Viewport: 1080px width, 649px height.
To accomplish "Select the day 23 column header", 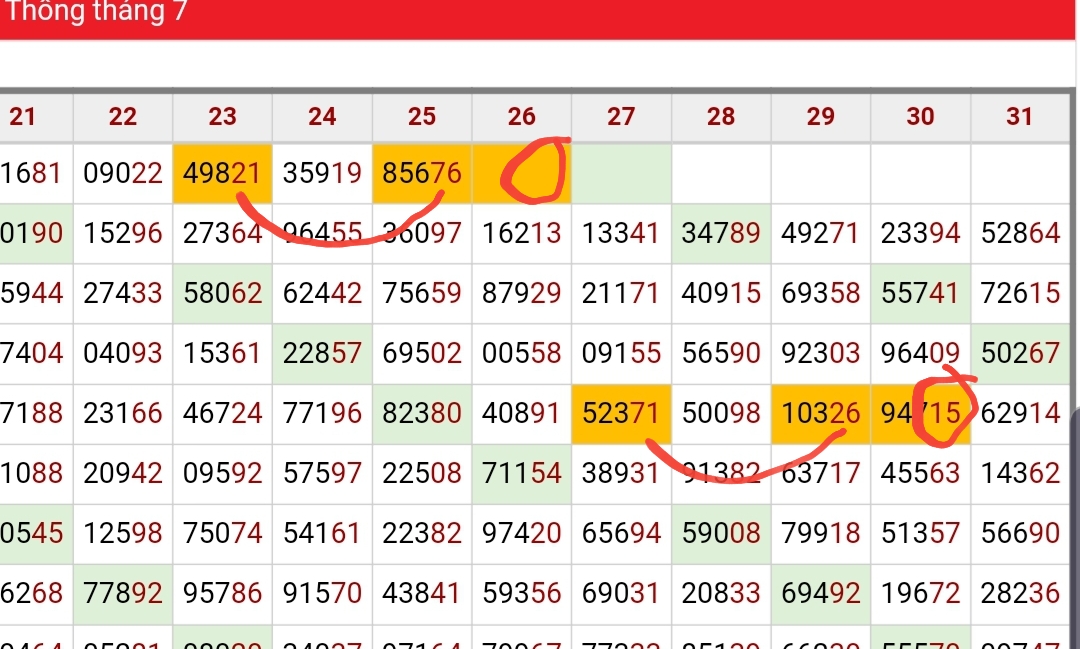I will (x=222, y=116).
